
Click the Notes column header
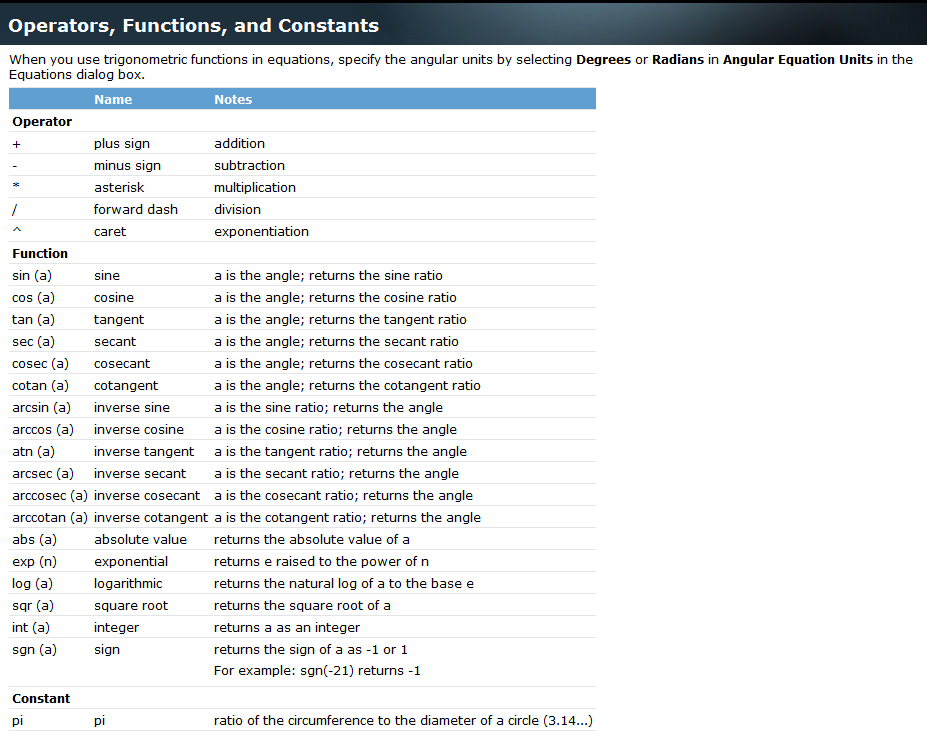click(x=233, y=99)
